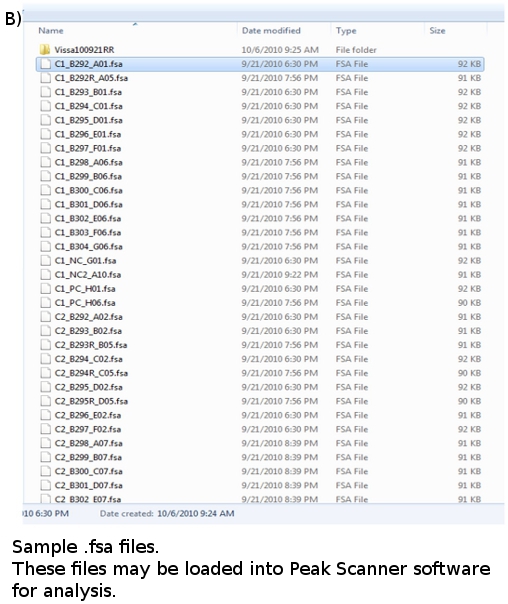Screen dimensions: 508x604
Task: Click the file icon of C2_B301_D07.fsa
Action: click(45, 485)
